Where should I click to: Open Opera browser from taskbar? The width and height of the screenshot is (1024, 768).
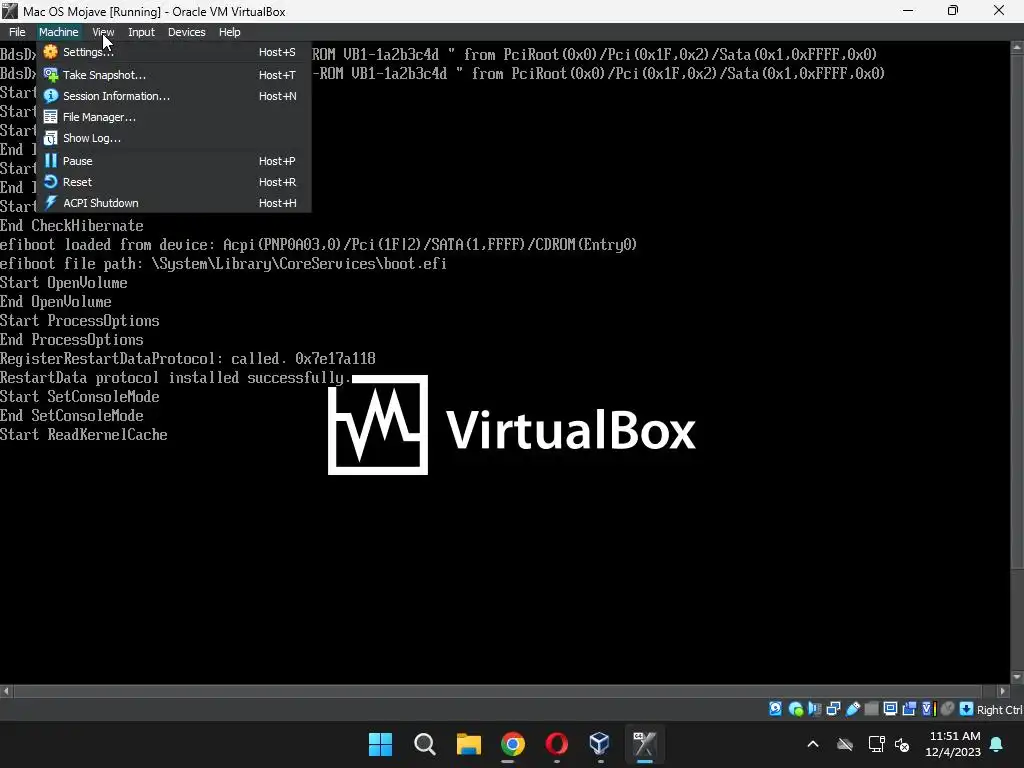(x=556, y=744)
